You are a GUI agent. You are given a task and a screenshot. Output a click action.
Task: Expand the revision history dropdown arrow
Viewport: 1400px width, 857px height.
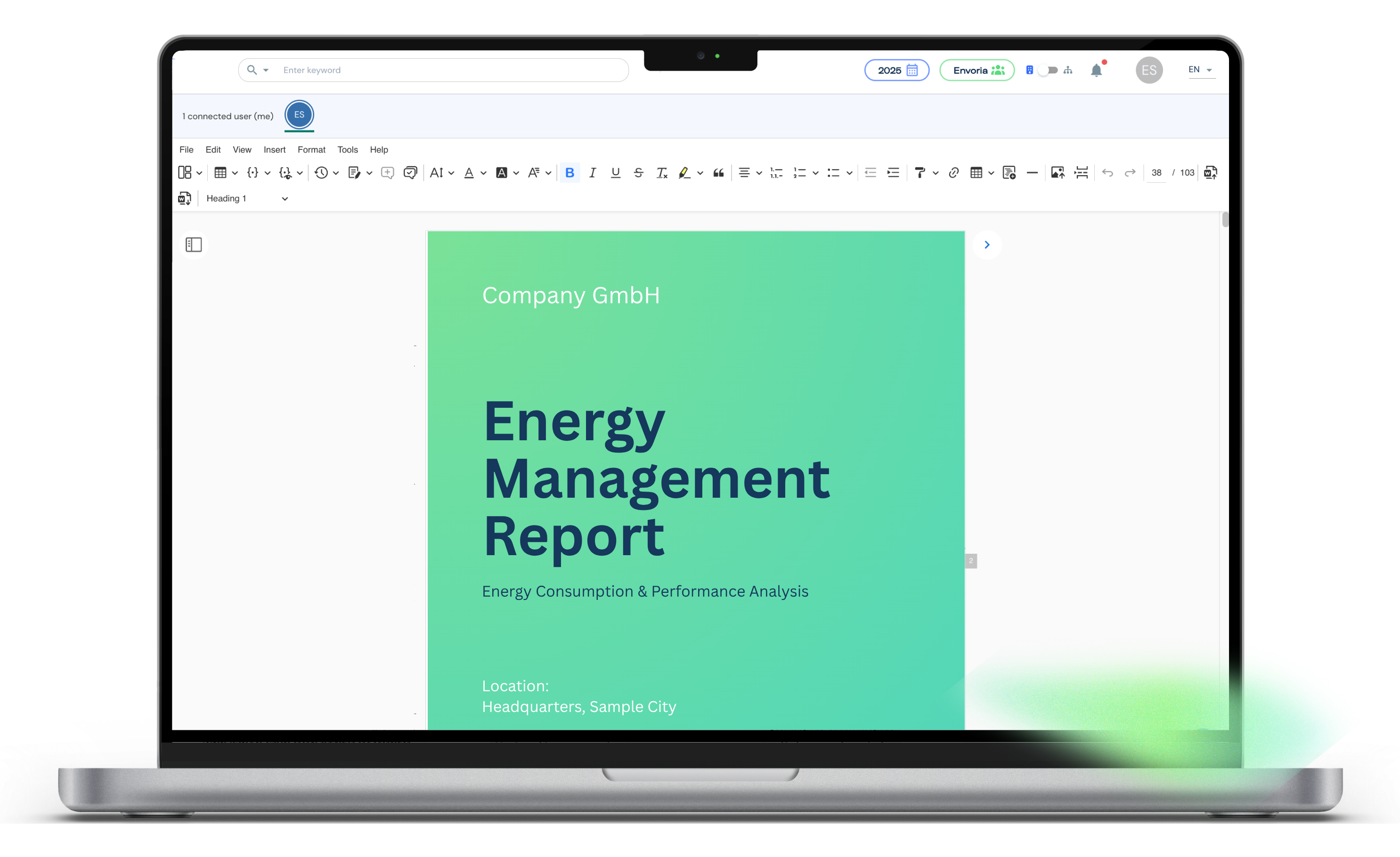[x=336, y=173]
